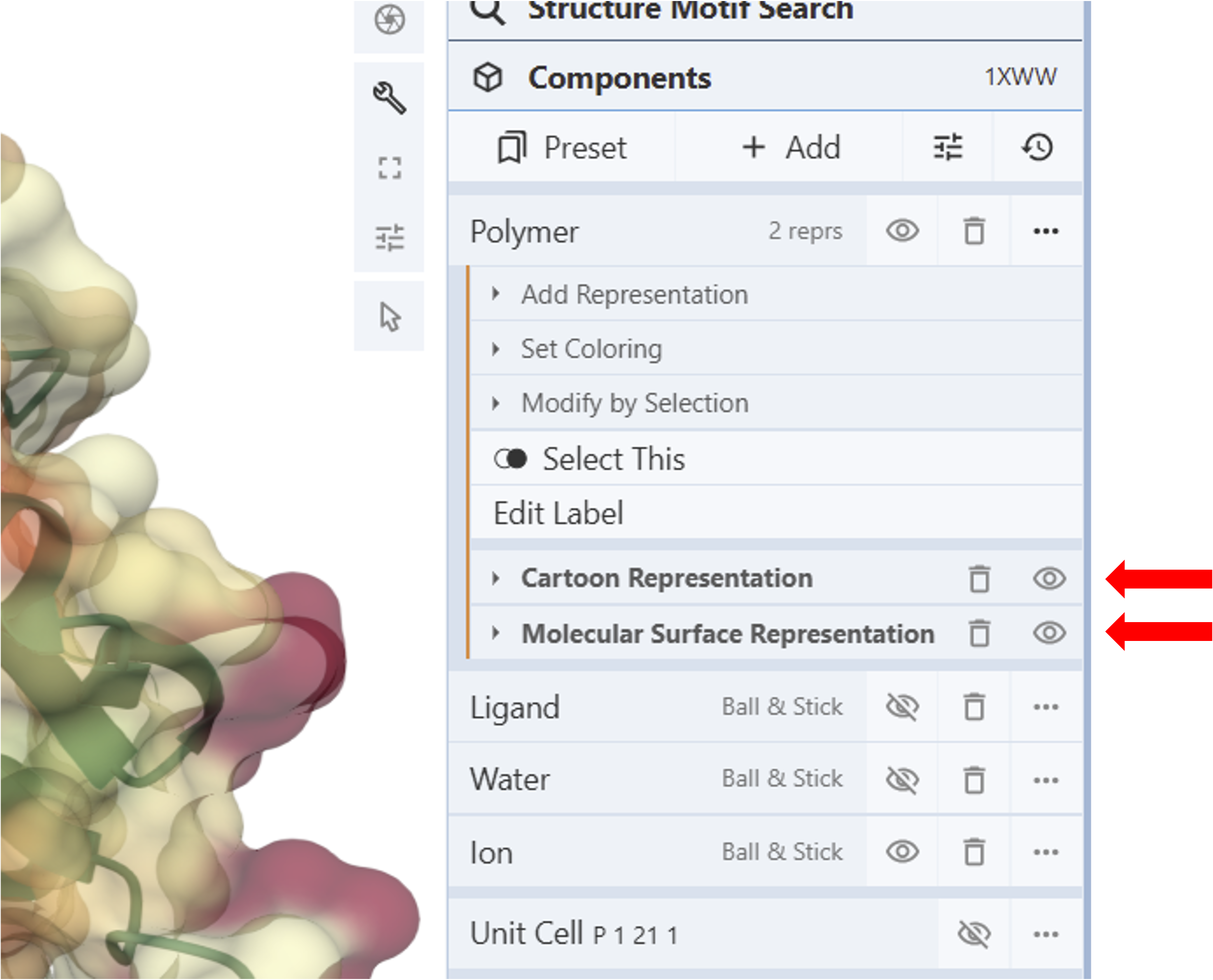Expand Modify by Selection
The height and width of the screenshot is (980, 1213).
coord(634,403)
